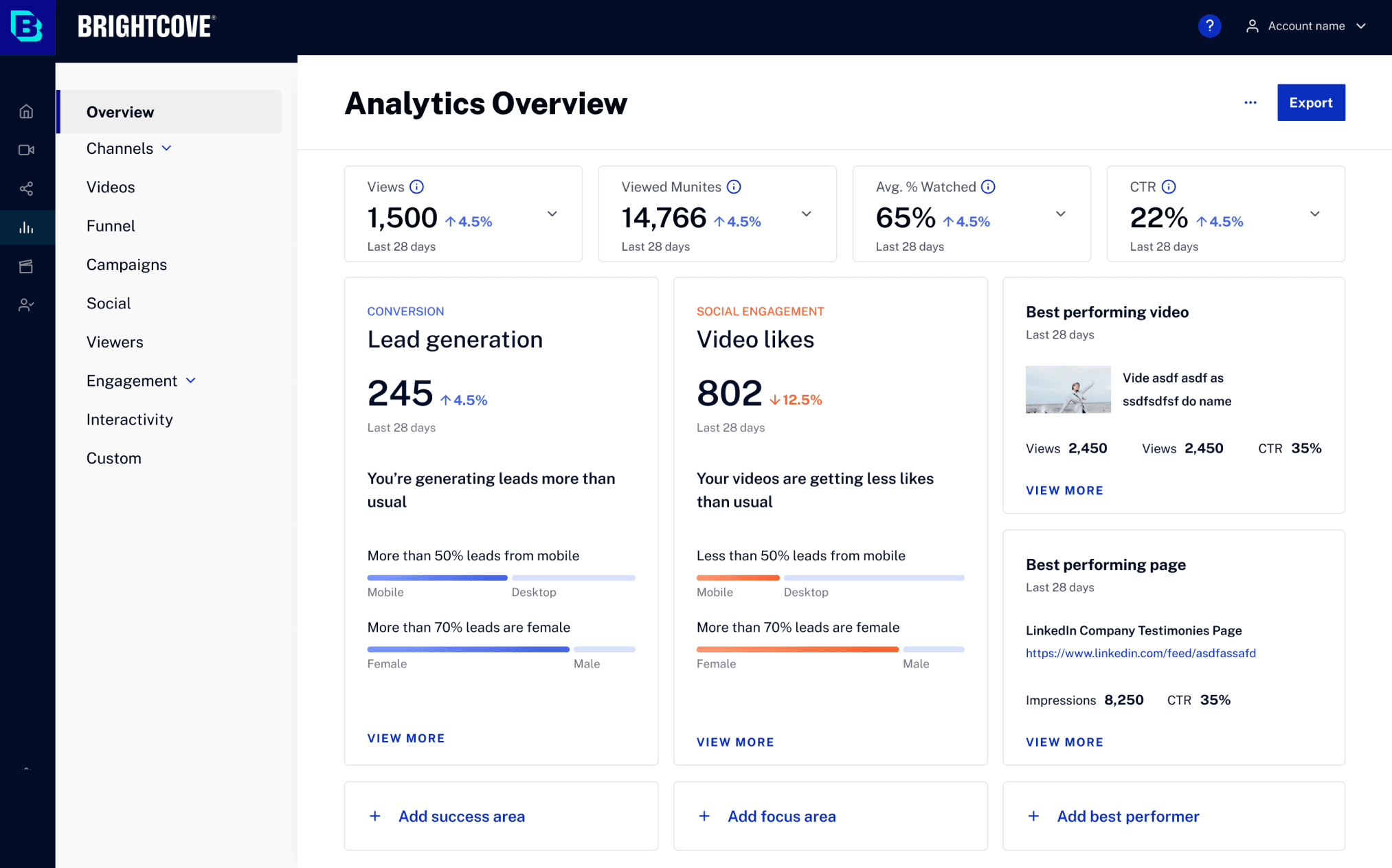This screenshot has height=868, width=1392.
Task: Click the Export button
Action: coord(1311,102)
